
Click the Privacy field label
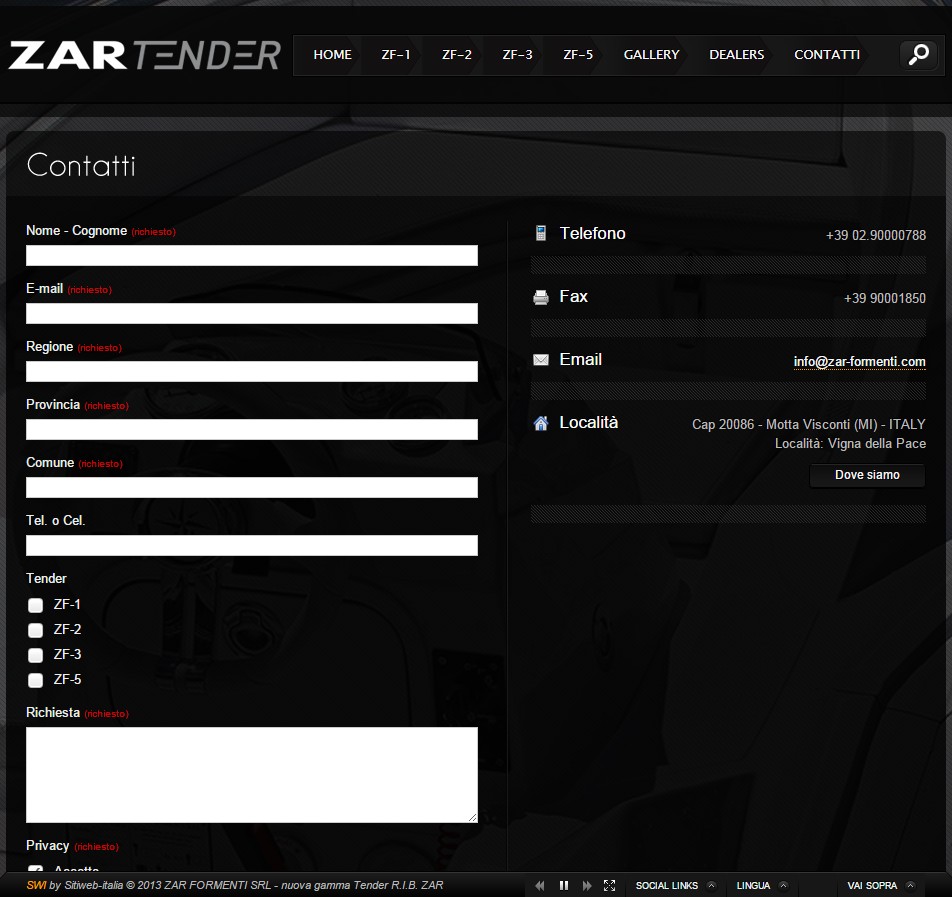click(x=47, y=845)
